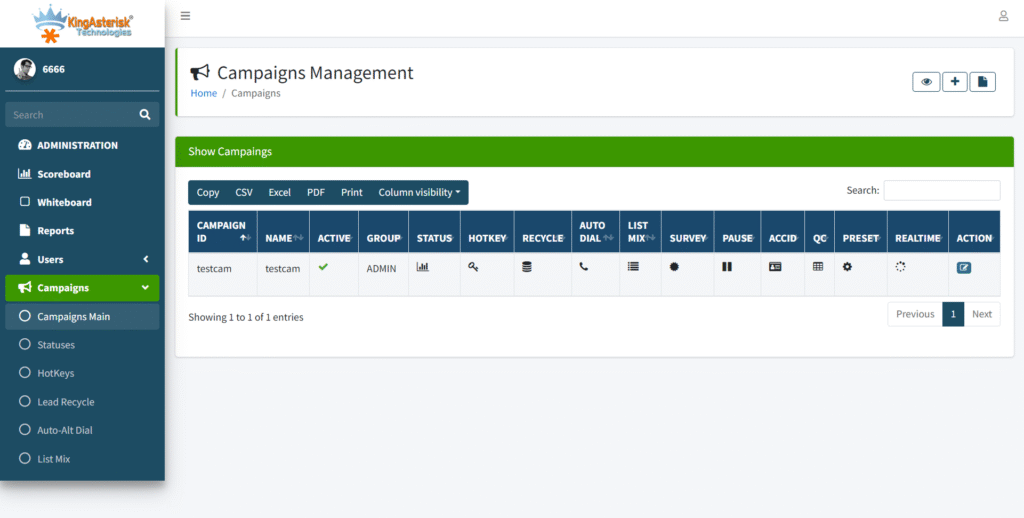Click the status chart icon for testcam
The image size is (1024, 518).
[x=422, y=267]
